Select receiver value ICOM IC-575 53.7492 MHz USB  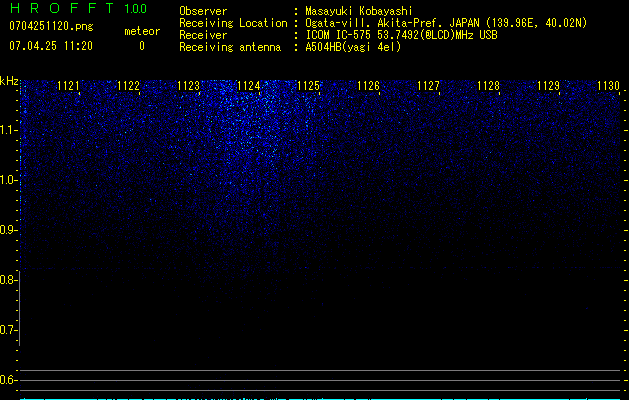[x=401, y=35]
